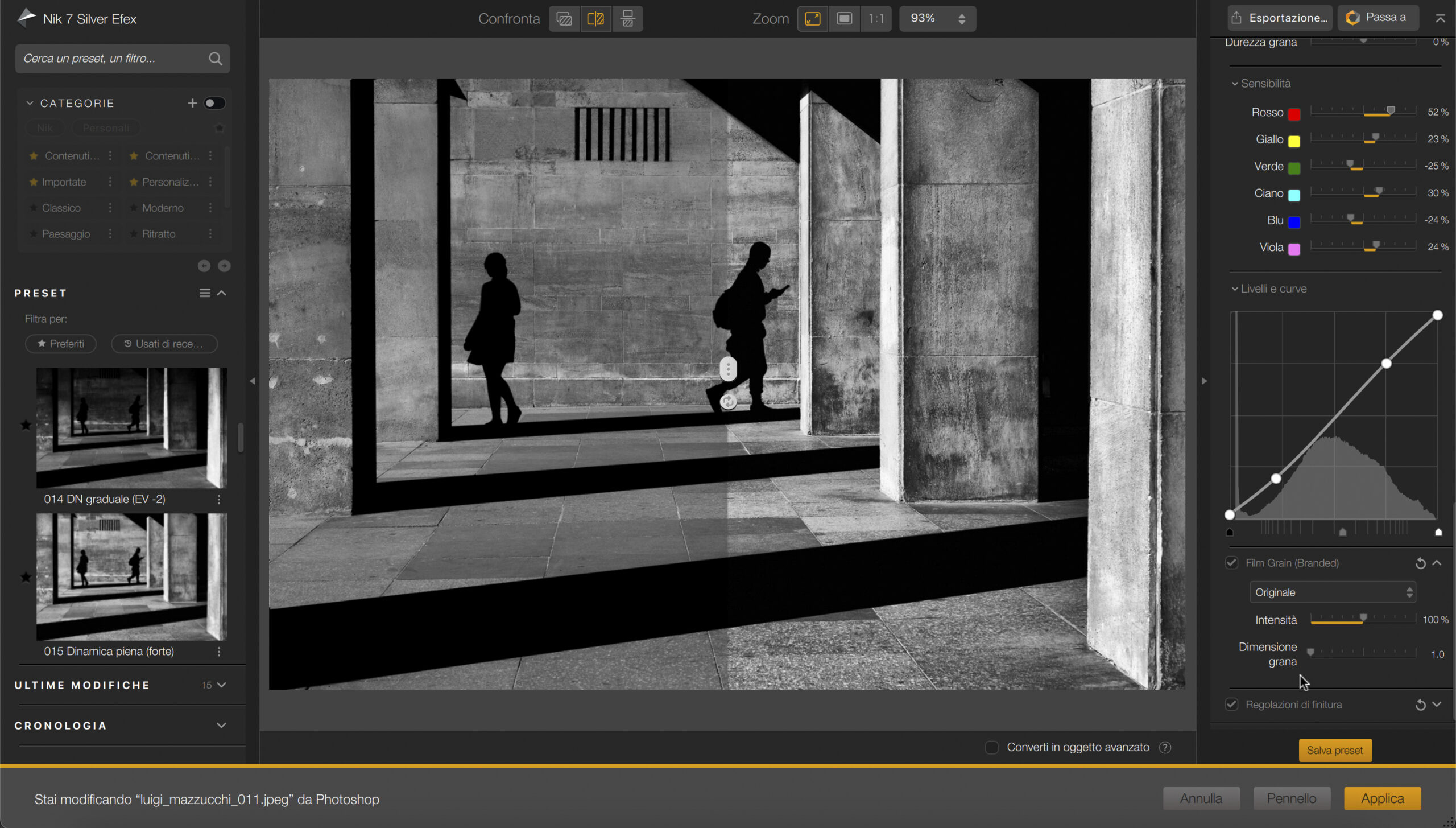Viewport: 1456px width, 828px height.
Task: Enable Converti in oggetto avanzato checkbox
Action: pyautogui.click(x=991, y=747)
